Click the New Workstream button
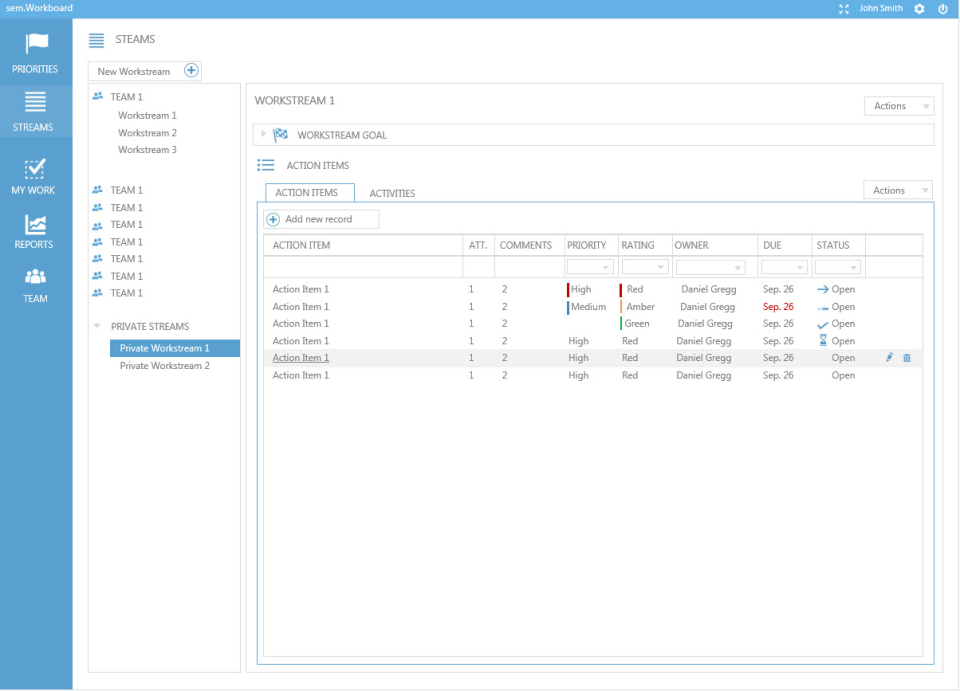The width and height of the screenshot is (960, 691). tap(145, 71)
